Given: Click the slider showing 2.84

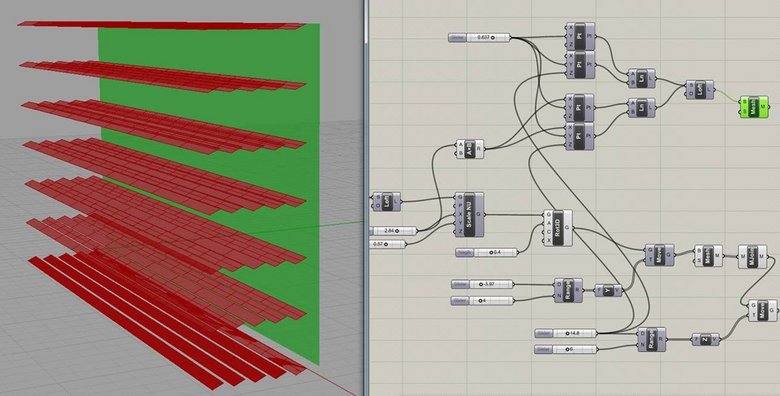Looking at the screenshot, I should pyautogui.click(x=393, y=231).
